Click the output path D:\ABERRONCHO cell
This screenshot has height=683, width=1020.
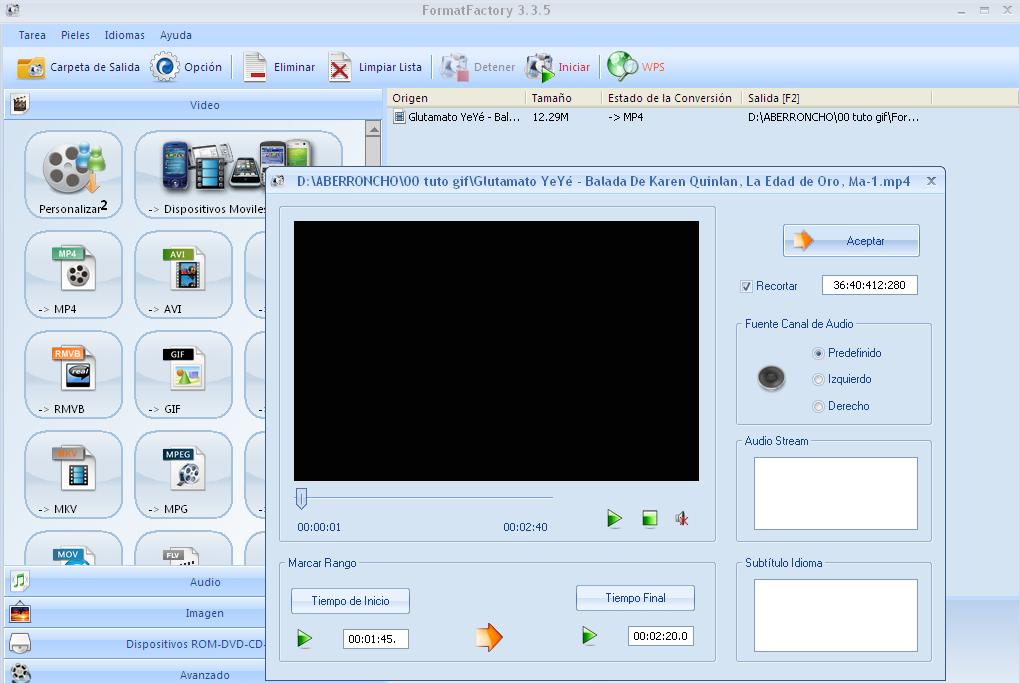coord(833,117)
